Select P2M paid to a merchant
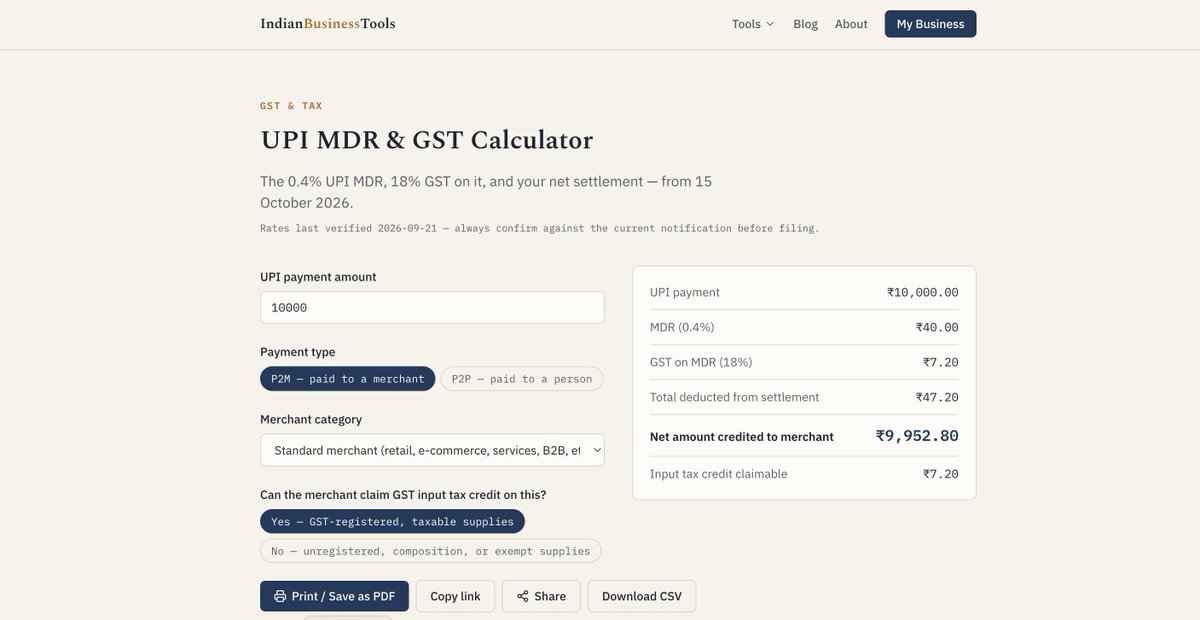This screenshot has width=1200, height=620. [x=348, y=379]
